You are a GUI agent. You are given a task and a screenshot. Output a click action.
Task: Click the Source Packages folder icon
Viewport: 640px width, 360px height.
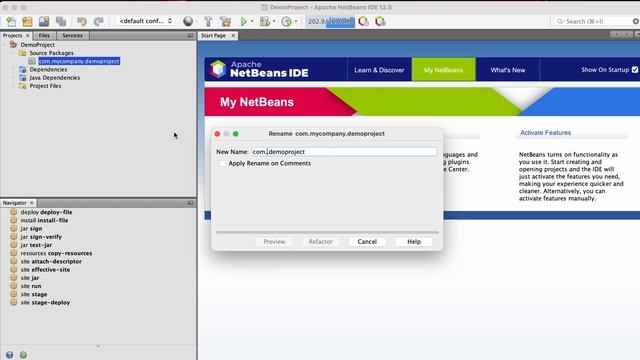22,53
